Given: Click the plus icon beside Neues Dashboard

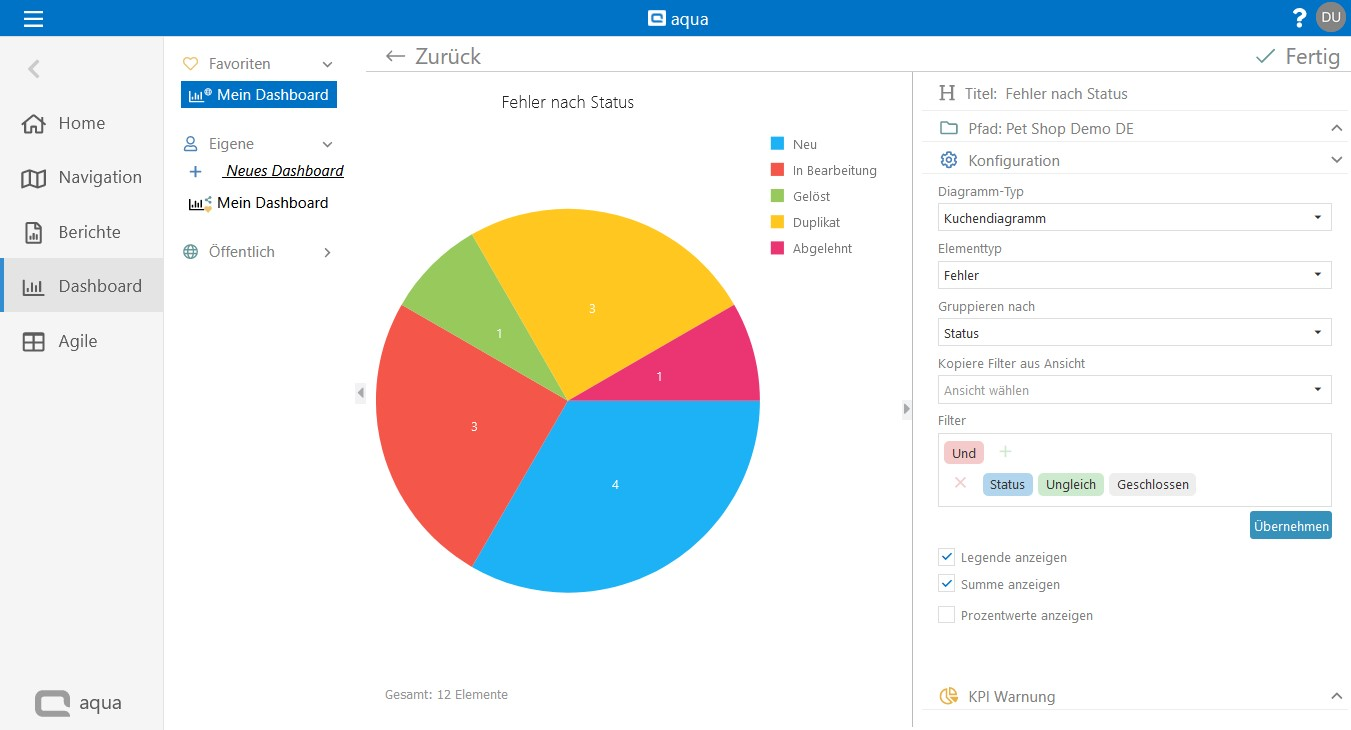Looking at the screenshot, I should coord(195,171).
